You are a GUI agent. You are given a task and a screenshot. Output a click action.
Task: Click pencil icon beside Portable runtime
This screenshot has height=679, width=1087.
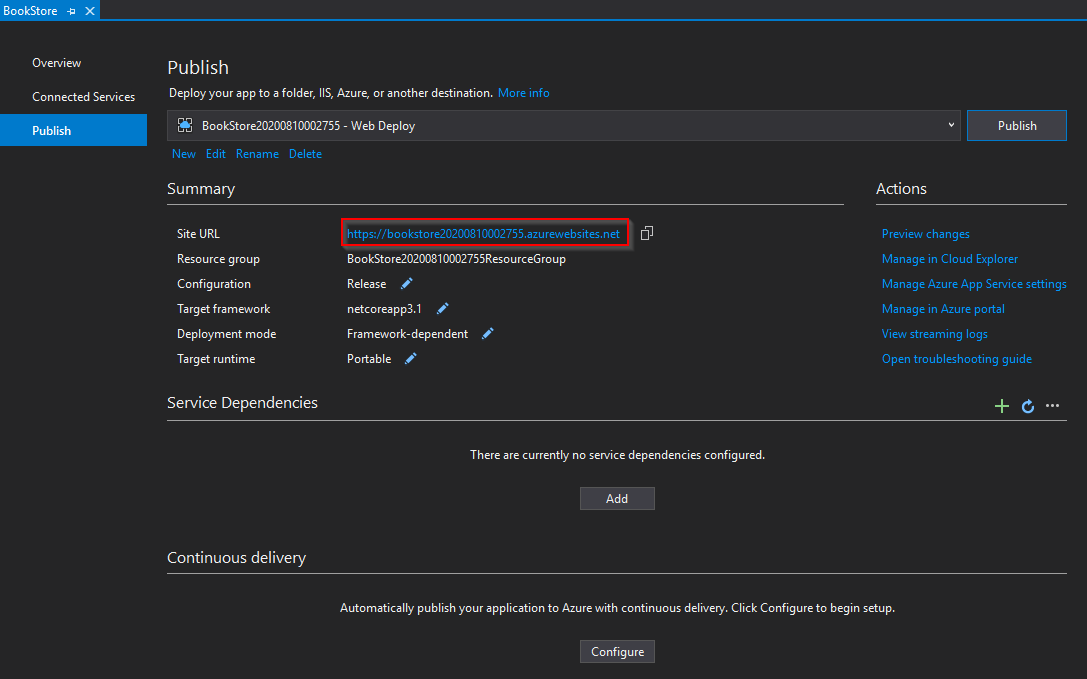coord(411,359)
